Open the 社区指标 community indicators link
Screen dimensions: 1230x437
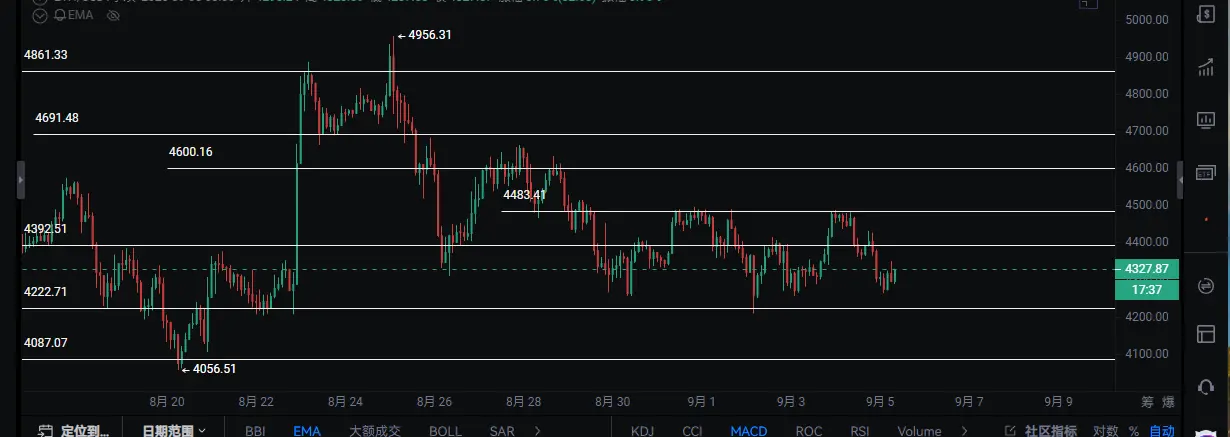tap(1041, 431)
